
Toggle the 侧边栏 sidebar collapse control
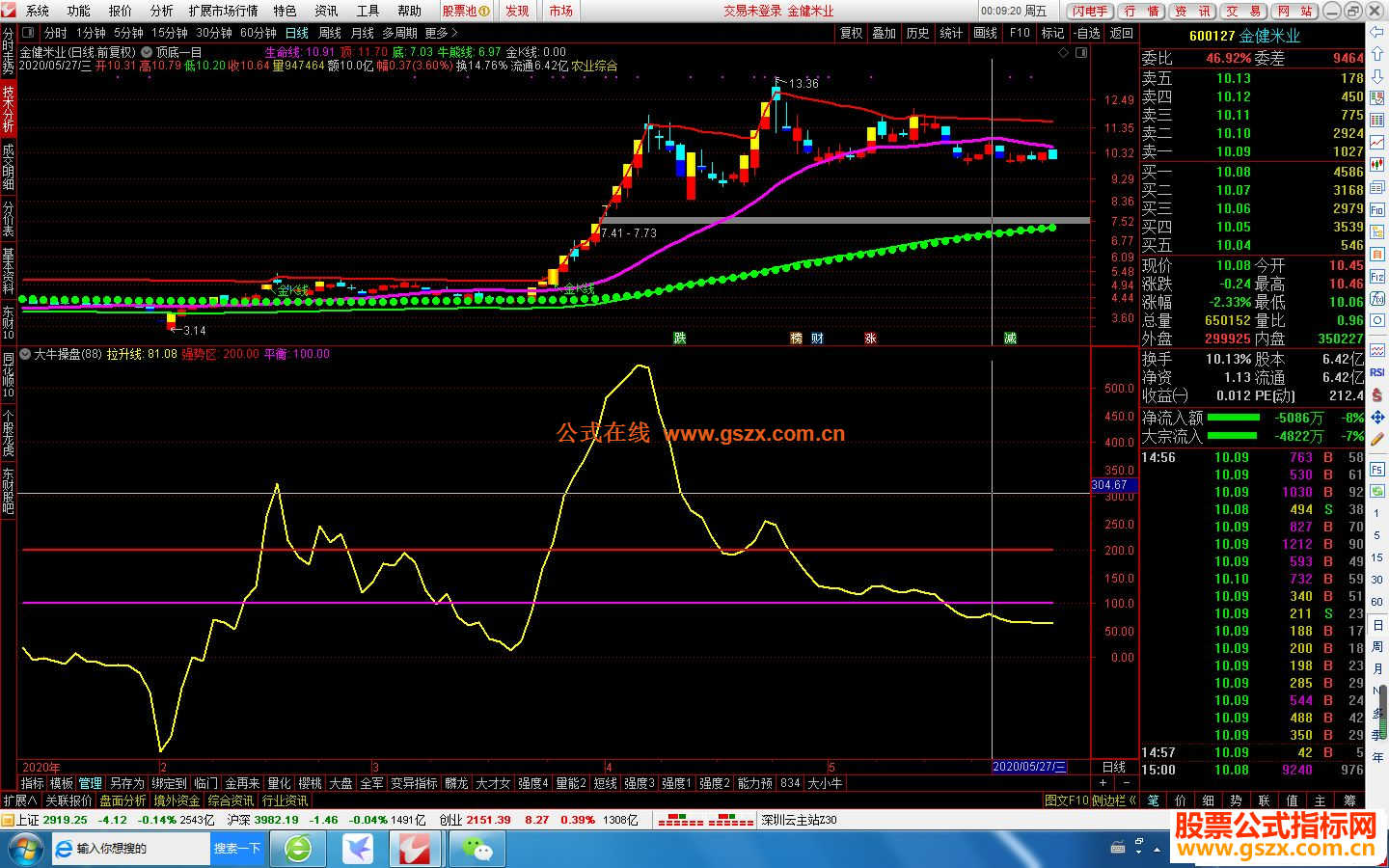click(x=1113, y=800)
